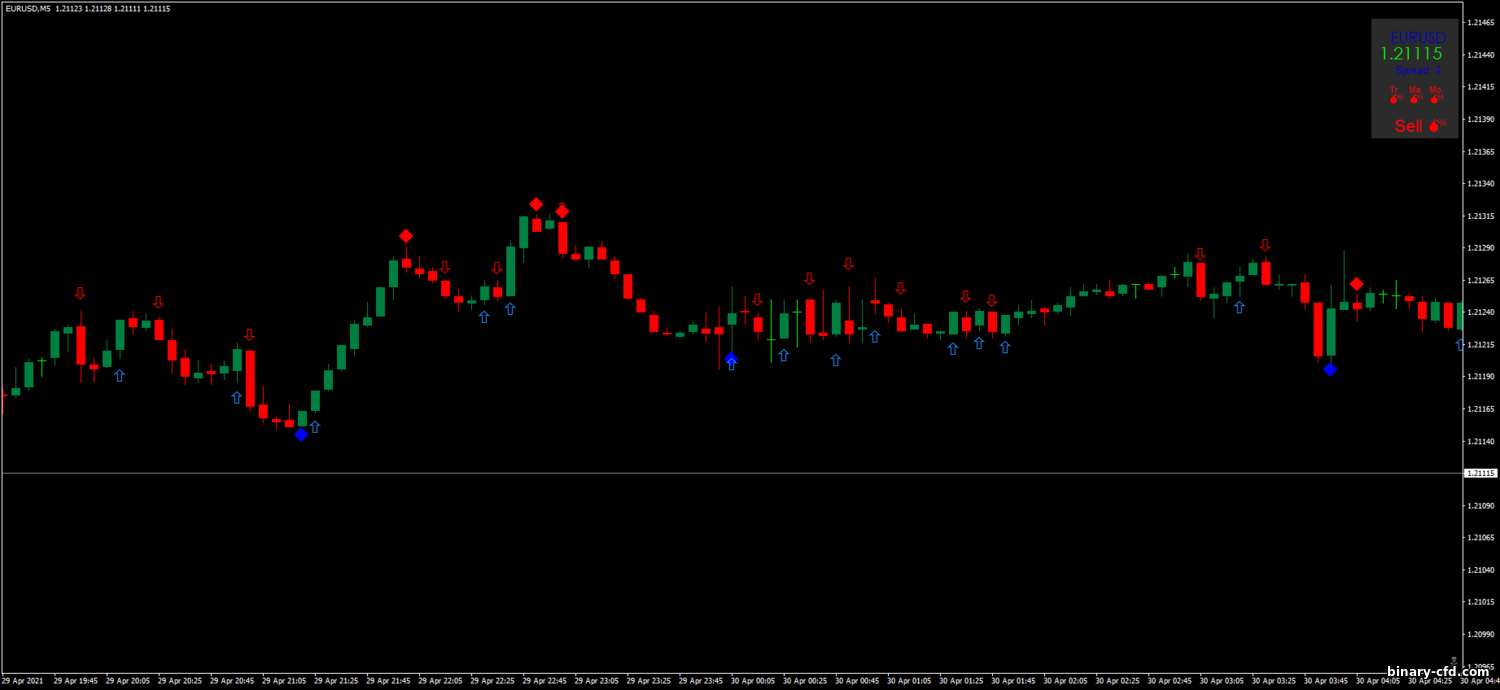
Task: Select the blue diamond near 29 Apr 21:05
Action: (301, 434)
